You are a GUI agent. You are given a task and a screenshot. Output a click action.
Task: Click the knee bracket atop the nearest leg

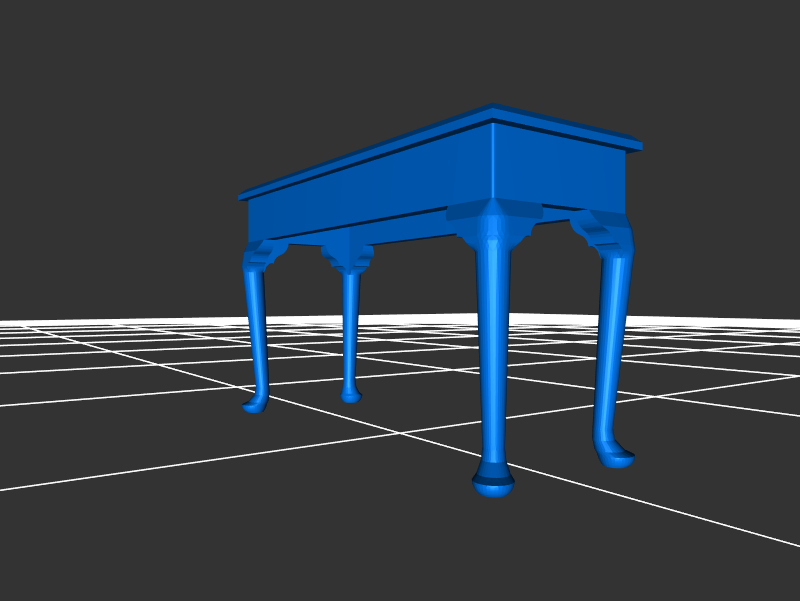coord(493,218)
